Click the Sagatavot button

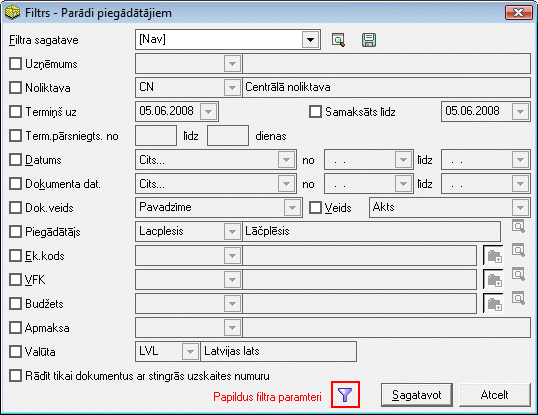click(x=417, y=395)
